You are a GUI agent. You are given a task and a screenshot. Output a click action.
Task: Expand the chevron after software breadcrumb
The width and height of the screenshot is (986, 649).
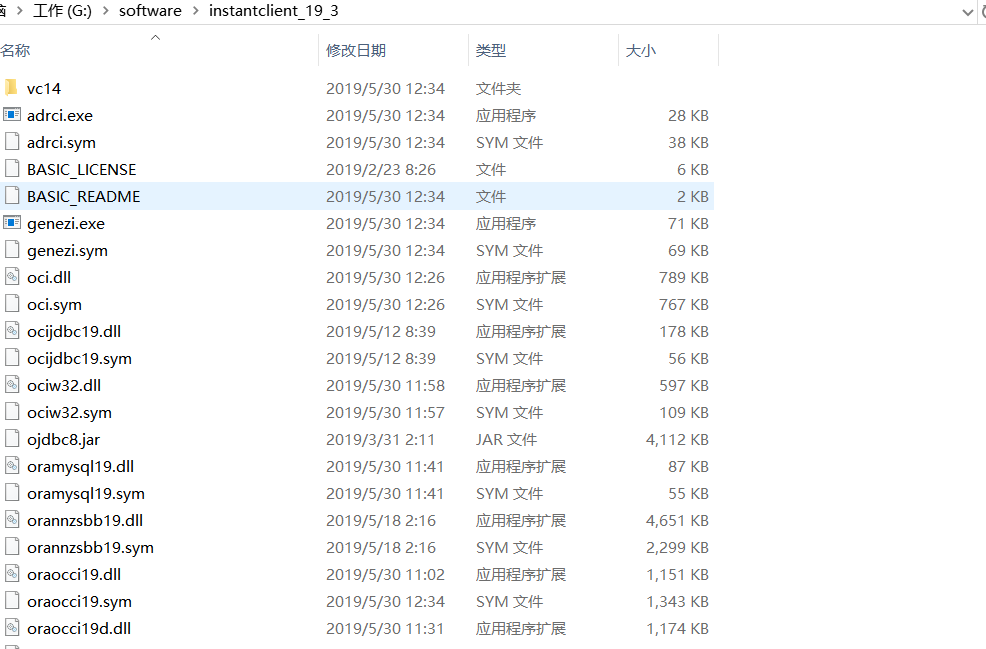[195, 11]
